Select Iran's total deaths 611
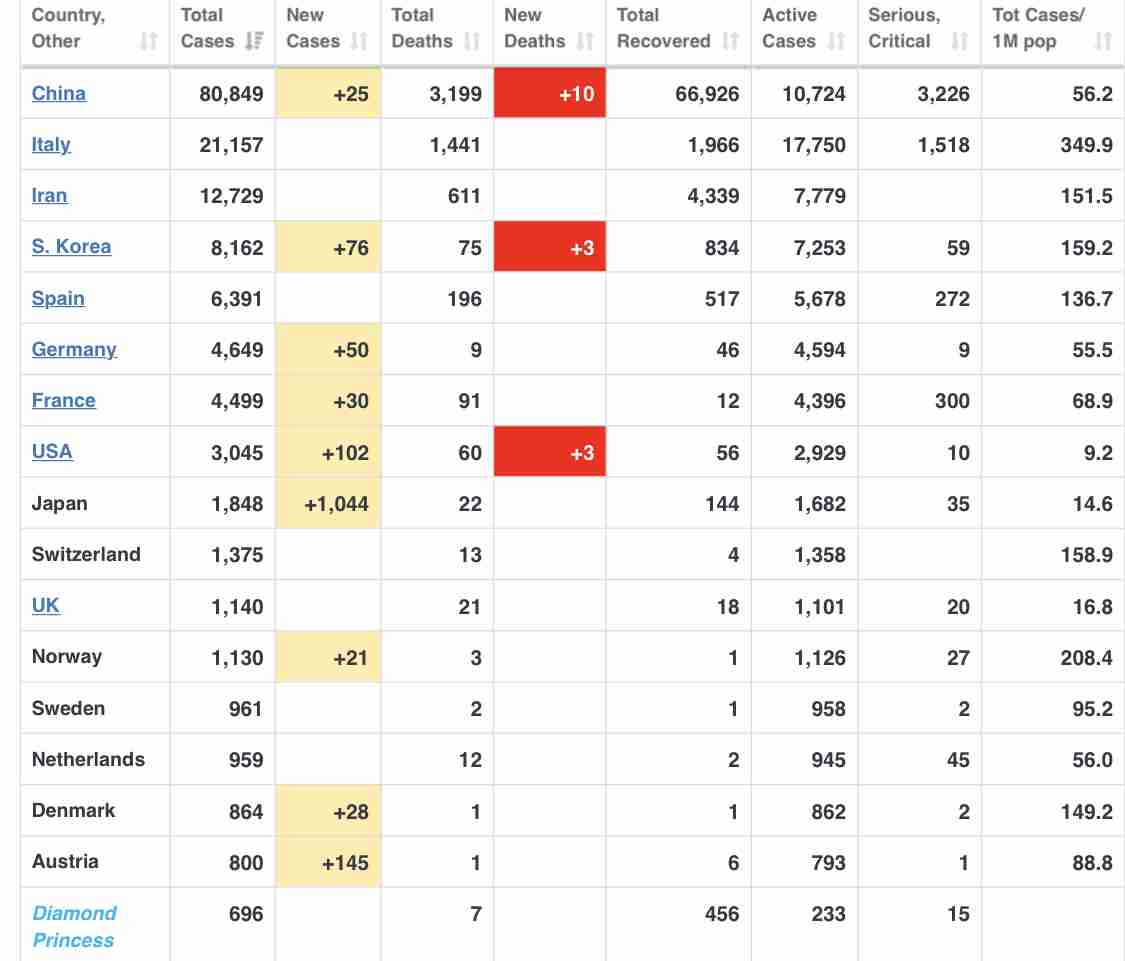Viewport: 1125px width, 961px height. (464, 196)
